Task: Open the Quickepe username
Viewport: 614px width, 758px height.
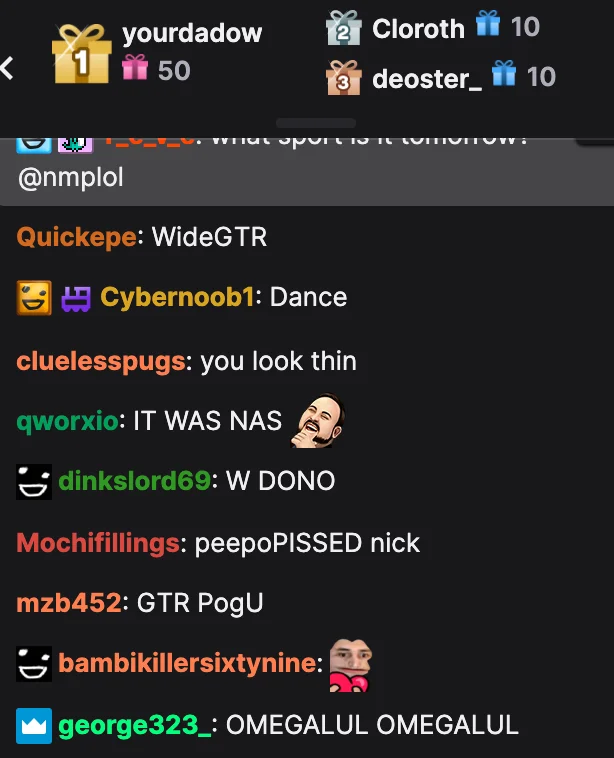Action: coord(76,237)
